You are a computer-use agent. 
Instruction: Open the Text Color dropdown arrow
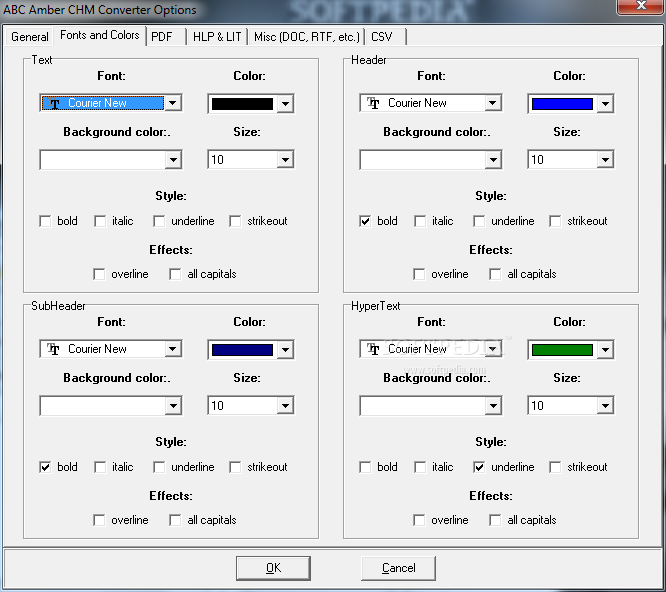coord(285,104)
